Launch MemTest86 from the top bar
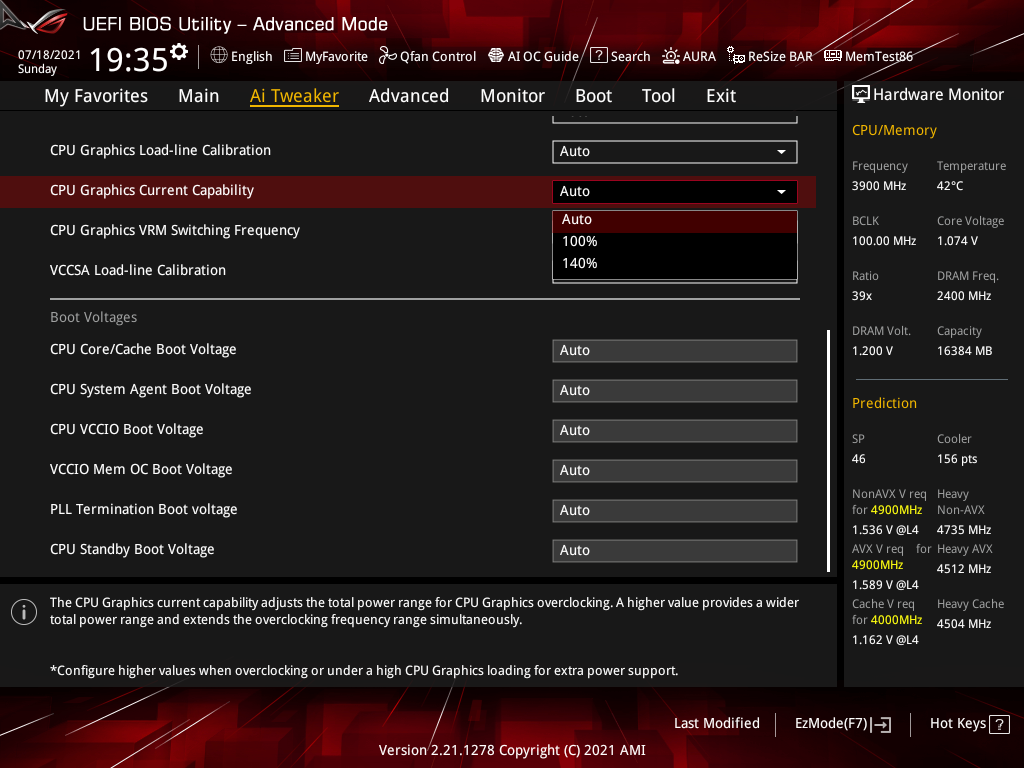This screenshot has height=768, width=1024. tap(868, 56)
